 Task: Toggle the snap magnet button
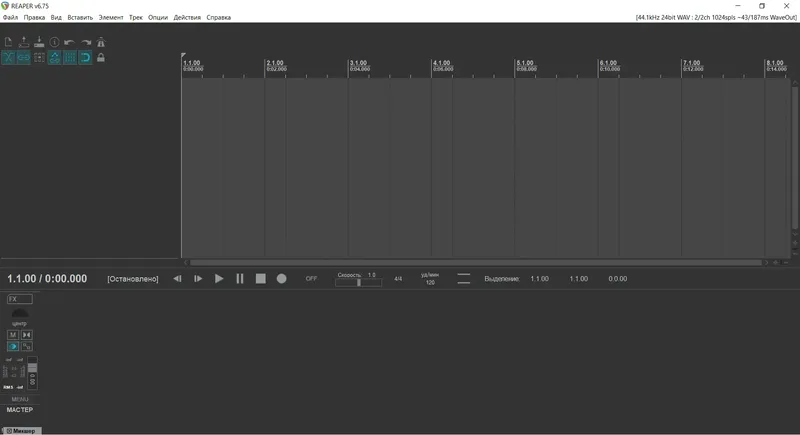point(86,58)
